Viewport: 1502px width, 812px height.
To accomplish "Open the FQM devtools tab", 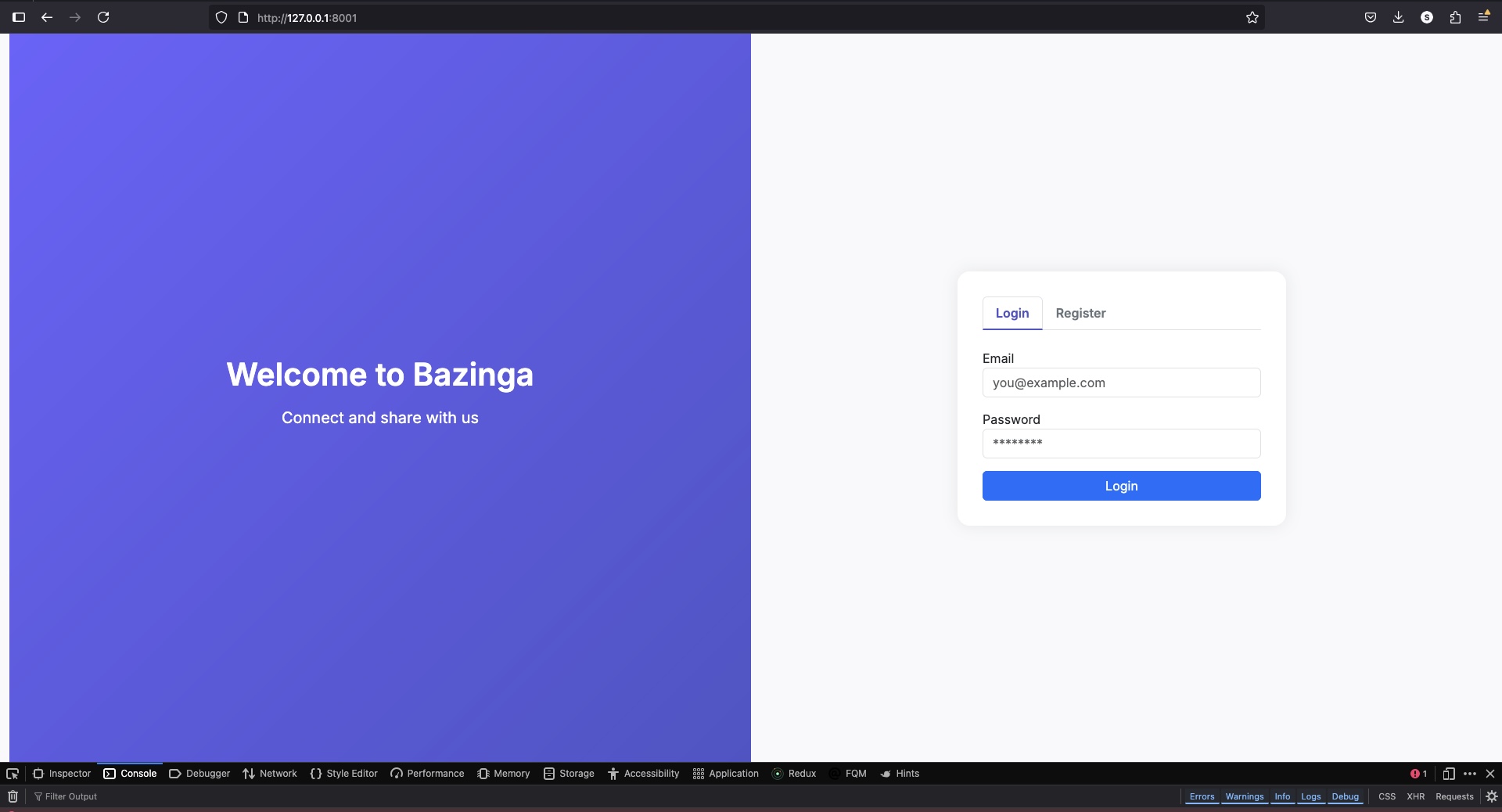I will [848, 774].
